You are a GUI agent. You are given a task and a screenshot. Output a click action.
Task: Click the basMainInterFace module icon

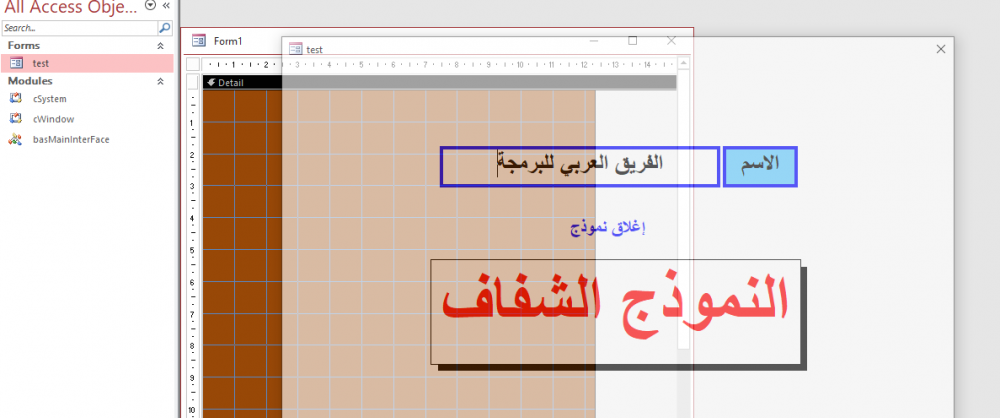[x=16, y=139]
